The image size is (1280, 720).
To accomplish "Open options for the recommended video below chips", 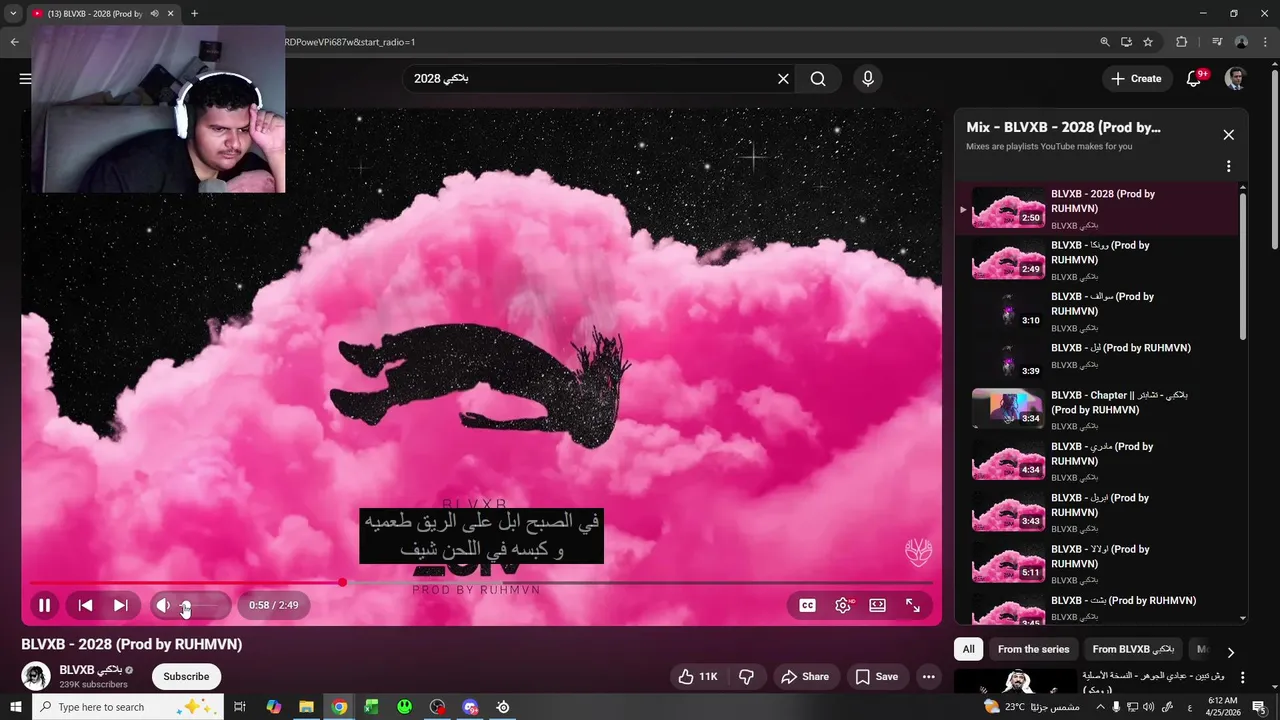I will coord(1242,678).
